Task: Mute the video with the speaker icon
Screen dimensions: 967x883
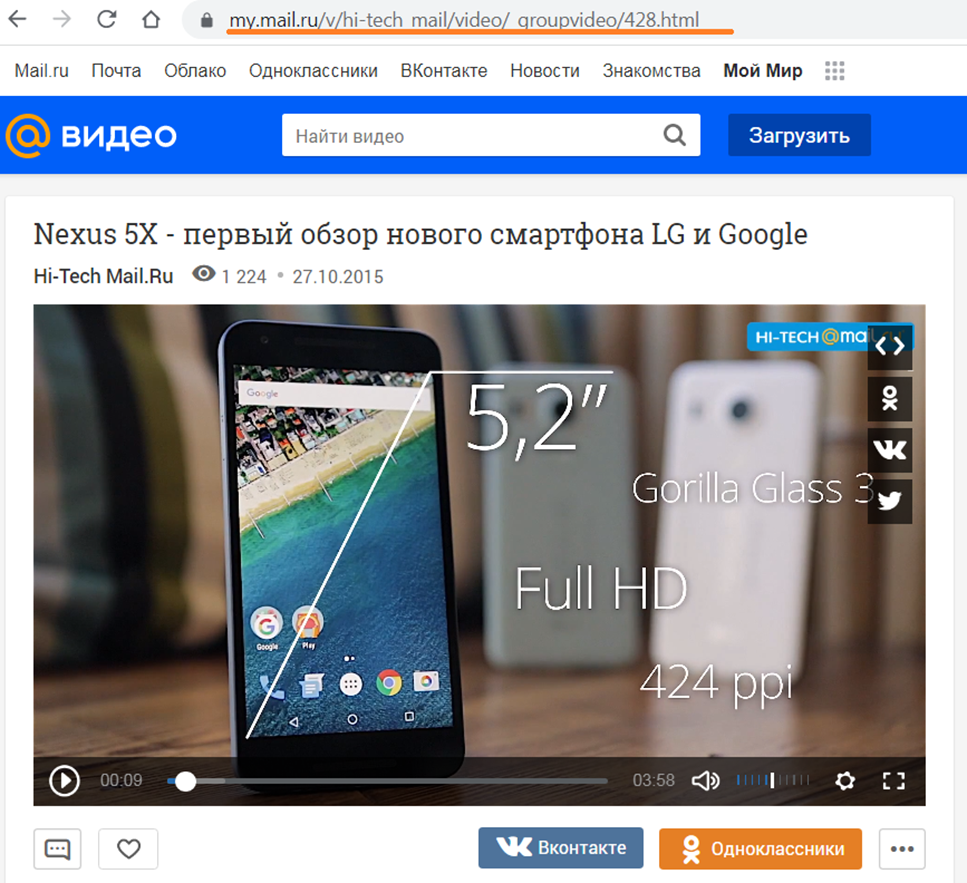Action: [706, 781]
